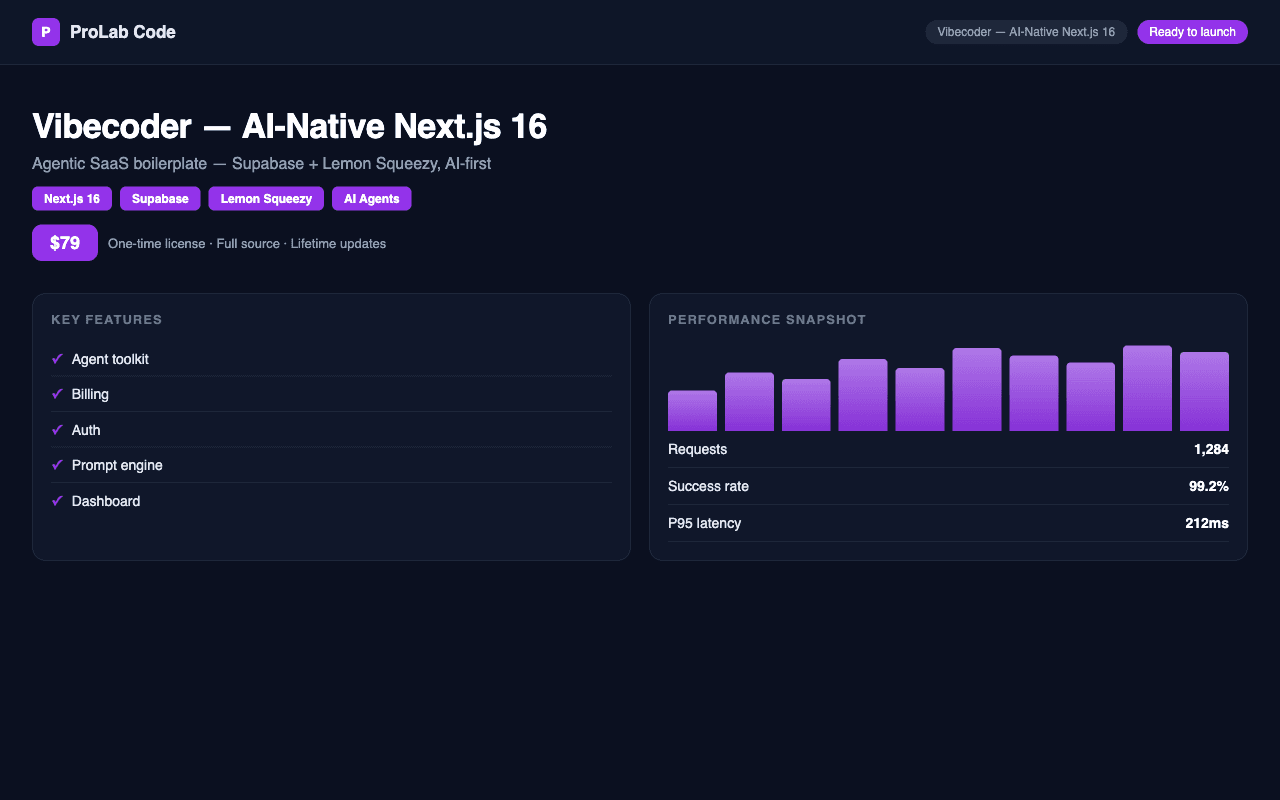Click the Key Features heading
Viewport: 1280px width, 800px height.
(107, 320)
